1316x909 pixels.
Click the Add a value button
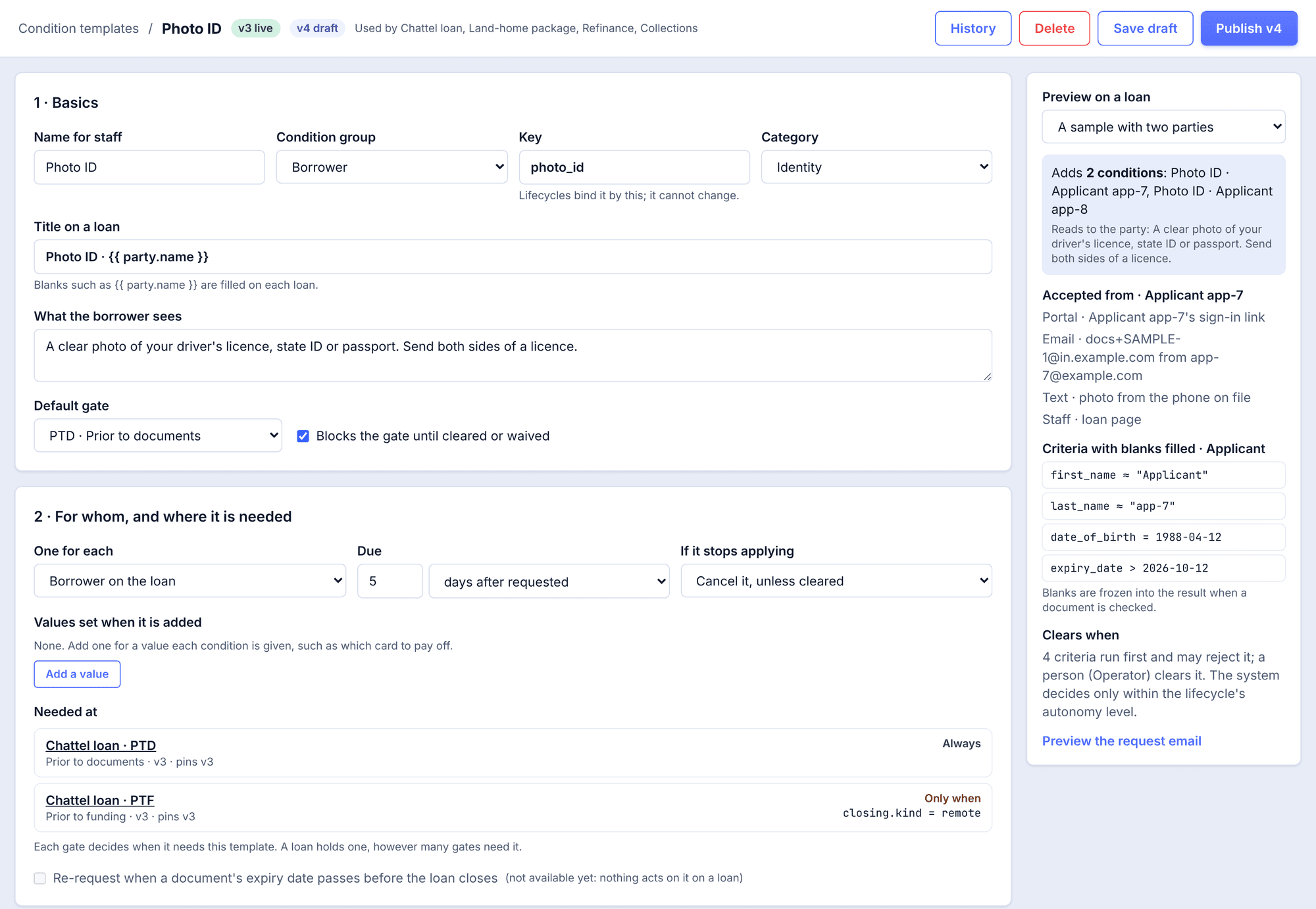click(x=77, y=674)
